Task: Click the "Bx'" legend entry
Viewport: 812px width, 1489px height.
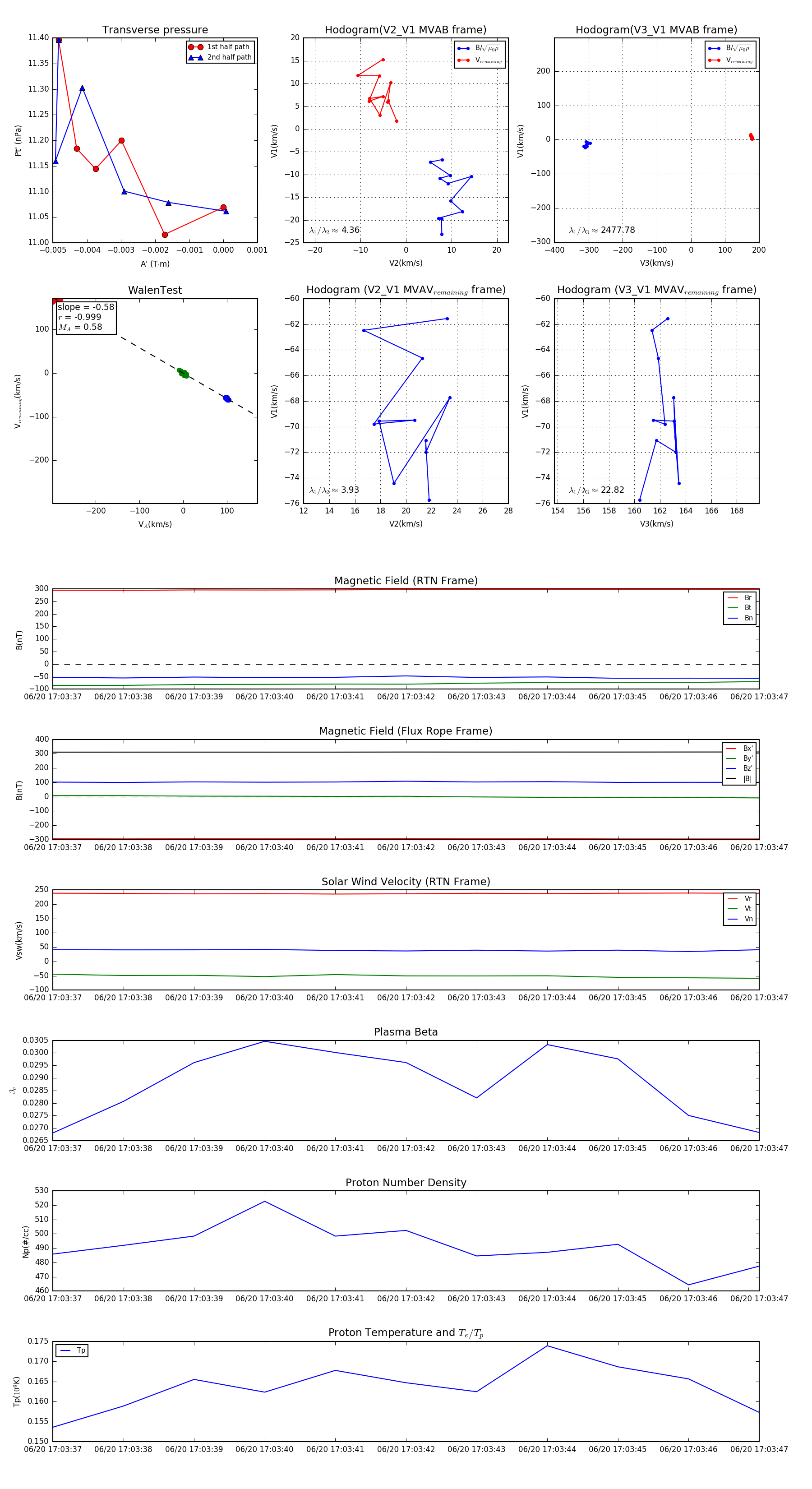Action: coord(740,748)
